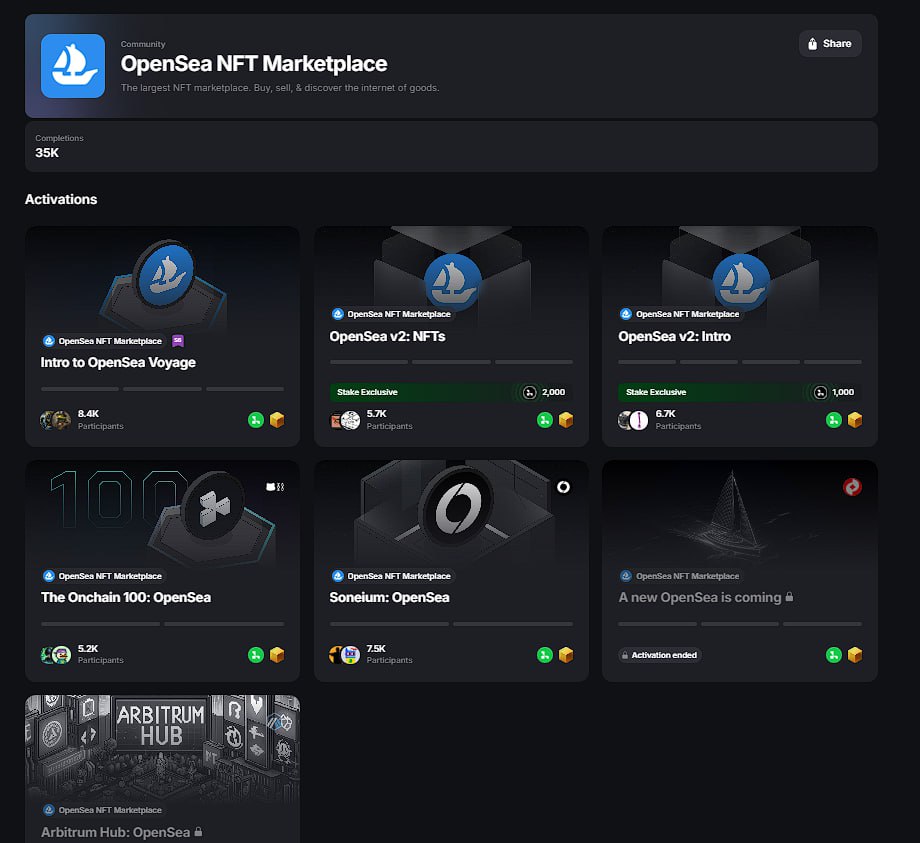Click the Share button

pyautogui.click(x=830, y=43)
